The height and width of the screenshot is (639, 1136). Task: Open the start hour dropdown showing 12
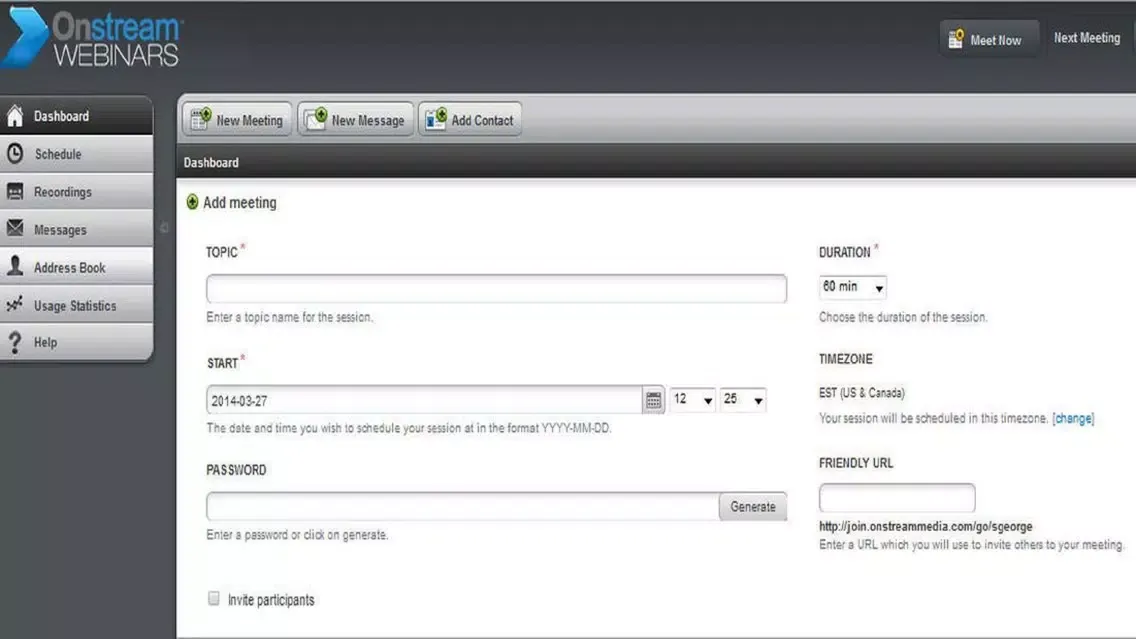click(693, 399)
